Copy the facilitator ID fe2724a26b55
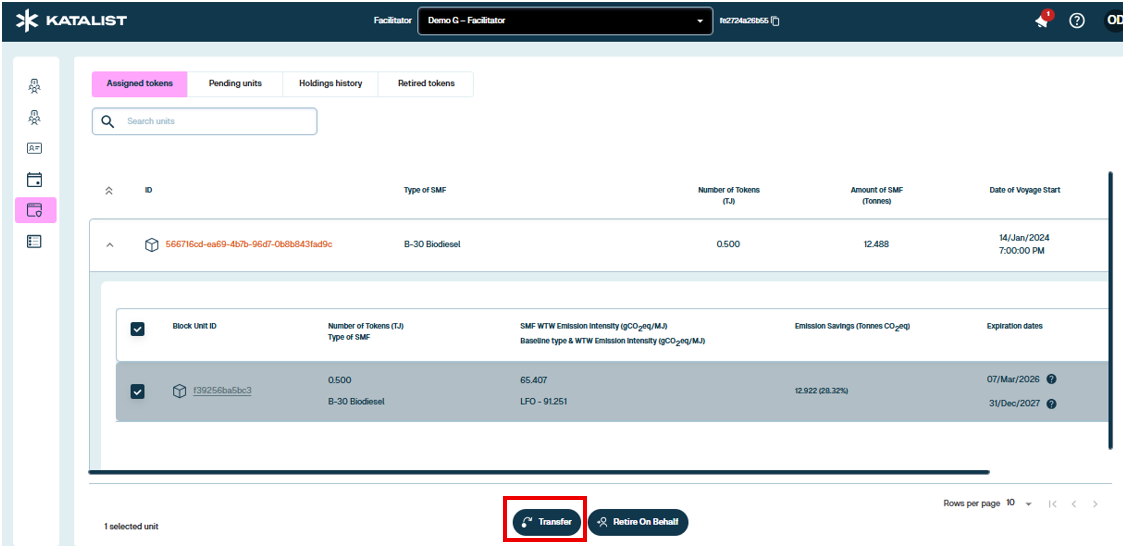 775,21
